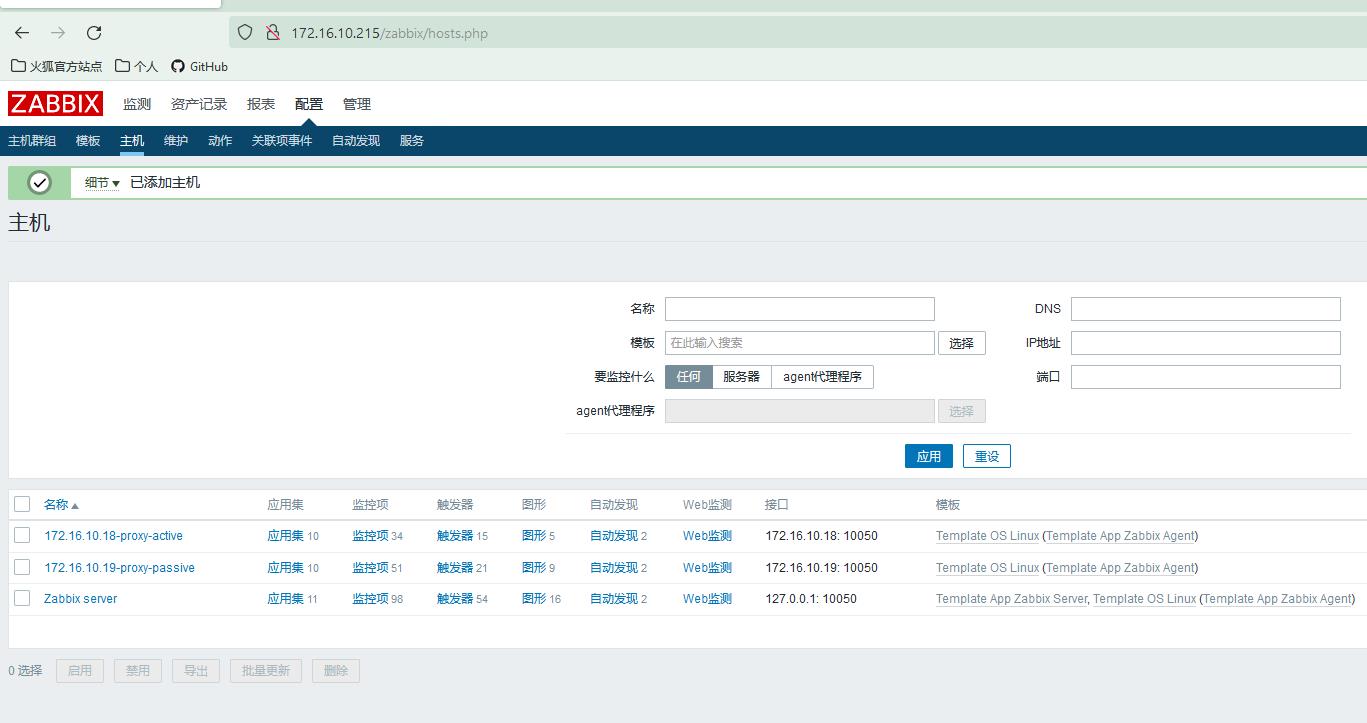Go to 主机群组 submenu

pyautogui.click(x=32, y=141)
